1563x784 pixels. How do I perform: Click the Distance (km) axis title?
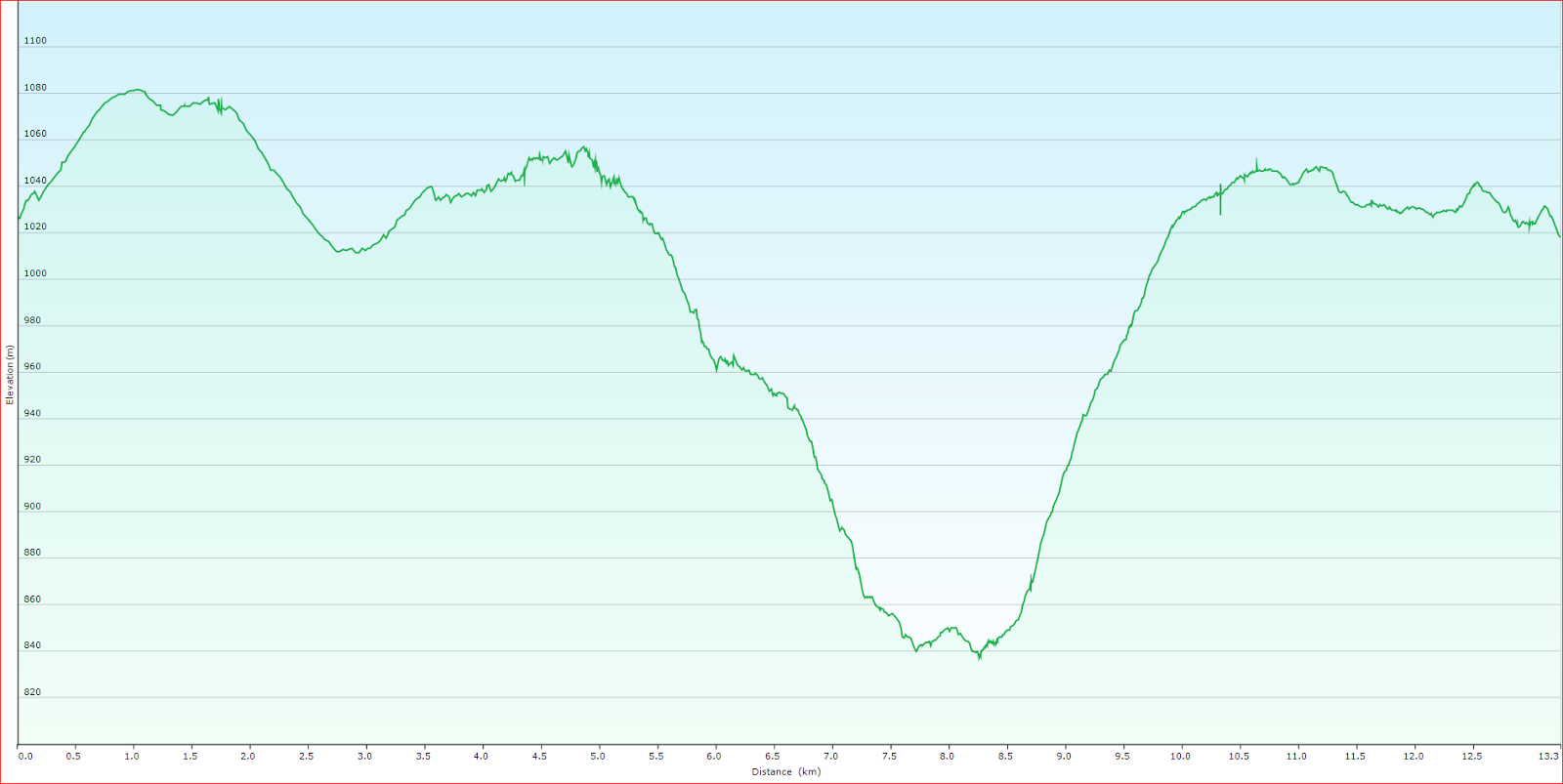(x=786, y=772)
